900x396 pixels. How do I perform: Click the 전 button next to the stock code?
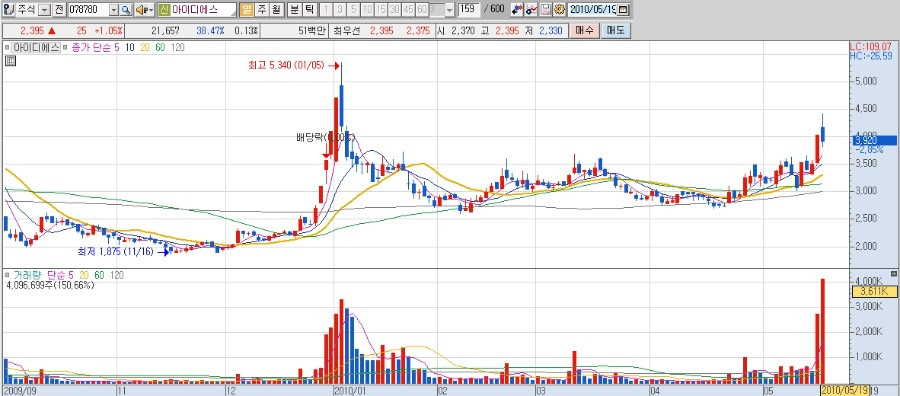pos(59,10)
